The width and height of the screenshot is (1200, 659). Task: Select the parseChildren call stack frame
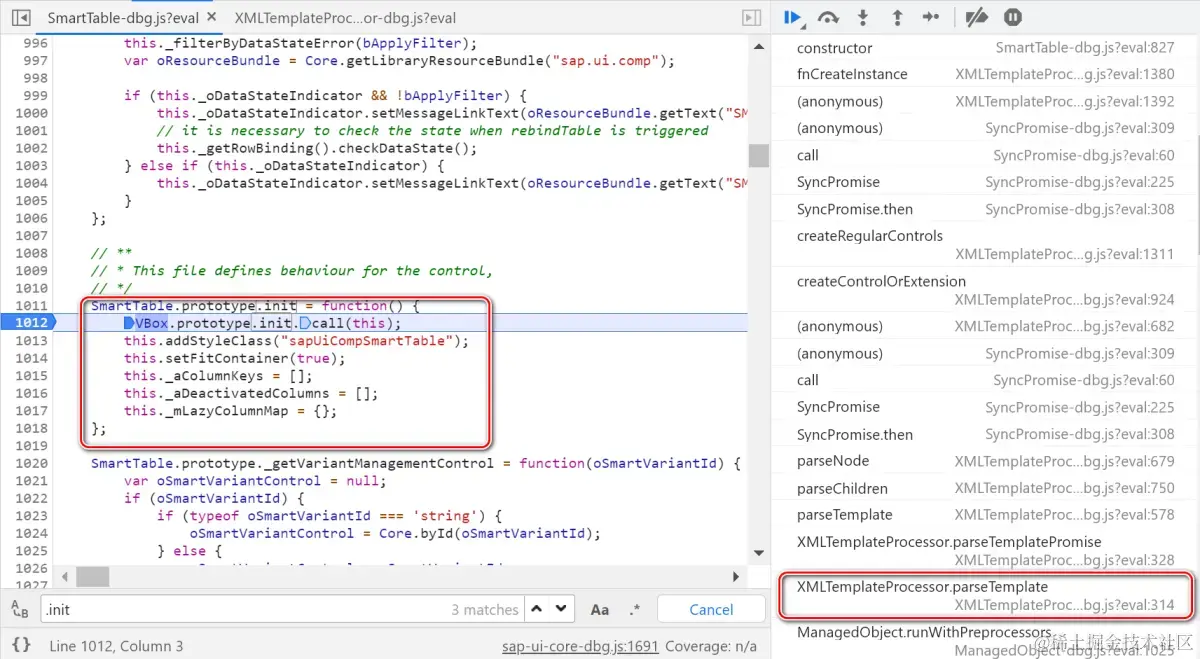tap(985, 488)
